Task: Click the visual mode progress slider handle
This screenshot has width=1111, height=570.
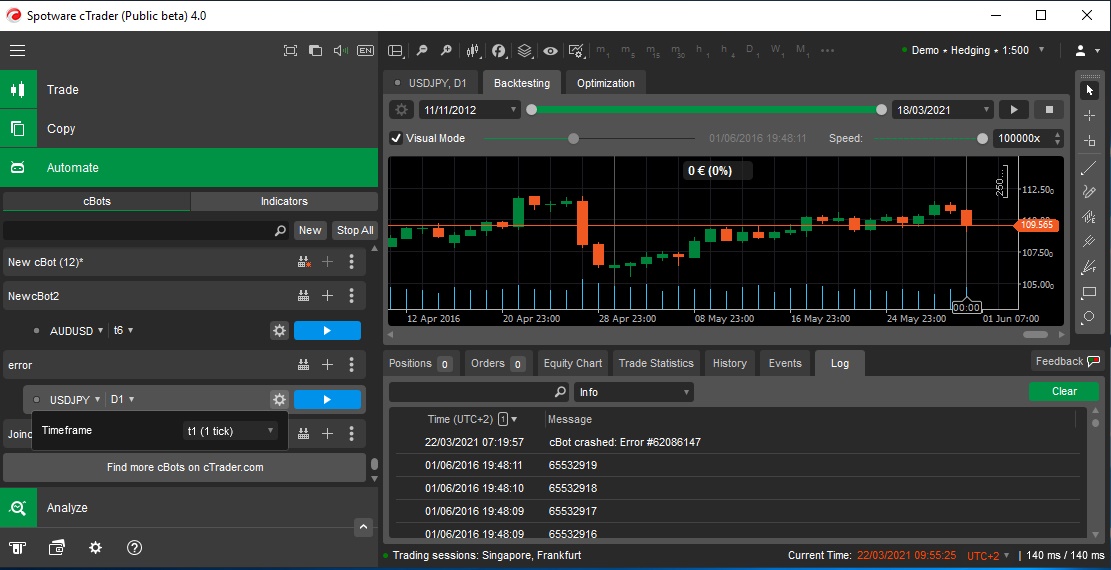Action: 573,138
